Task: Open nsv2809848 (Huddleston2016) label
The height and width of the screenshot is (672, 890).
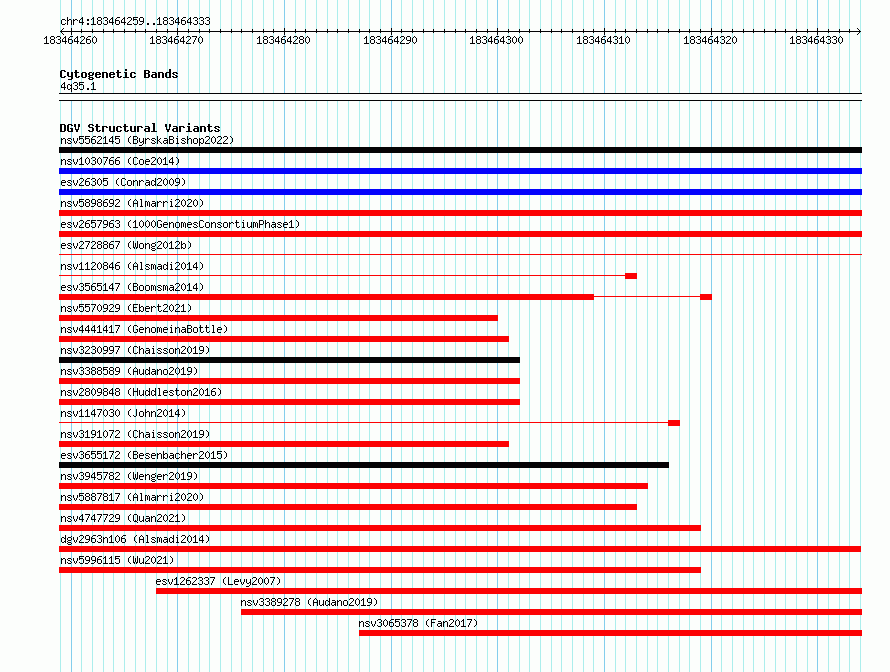Action: tap(141, 392)
